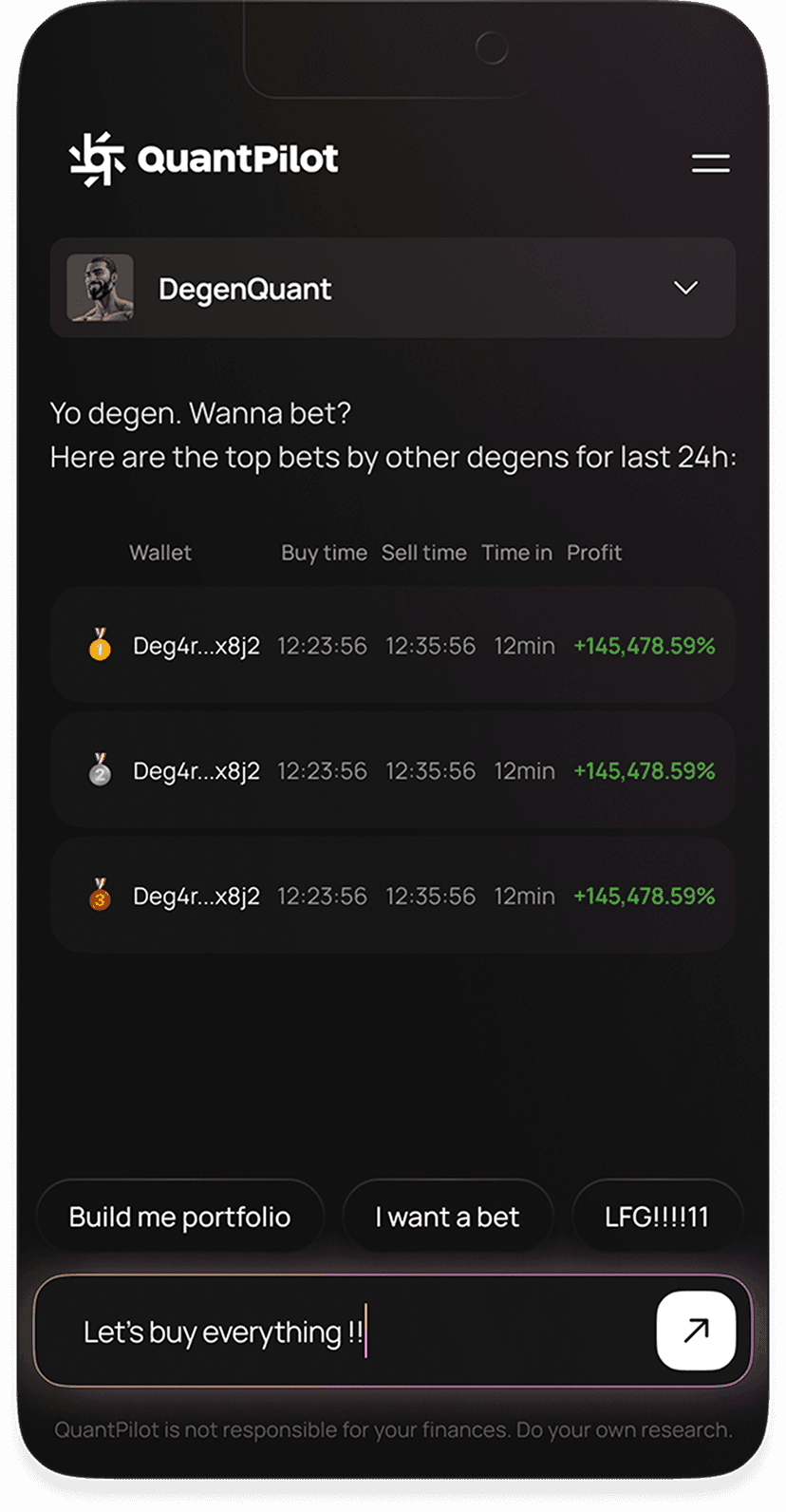This screenshot has width=786, height=1512.
Task: Focus the message input field
Action: click(342, 1332)
